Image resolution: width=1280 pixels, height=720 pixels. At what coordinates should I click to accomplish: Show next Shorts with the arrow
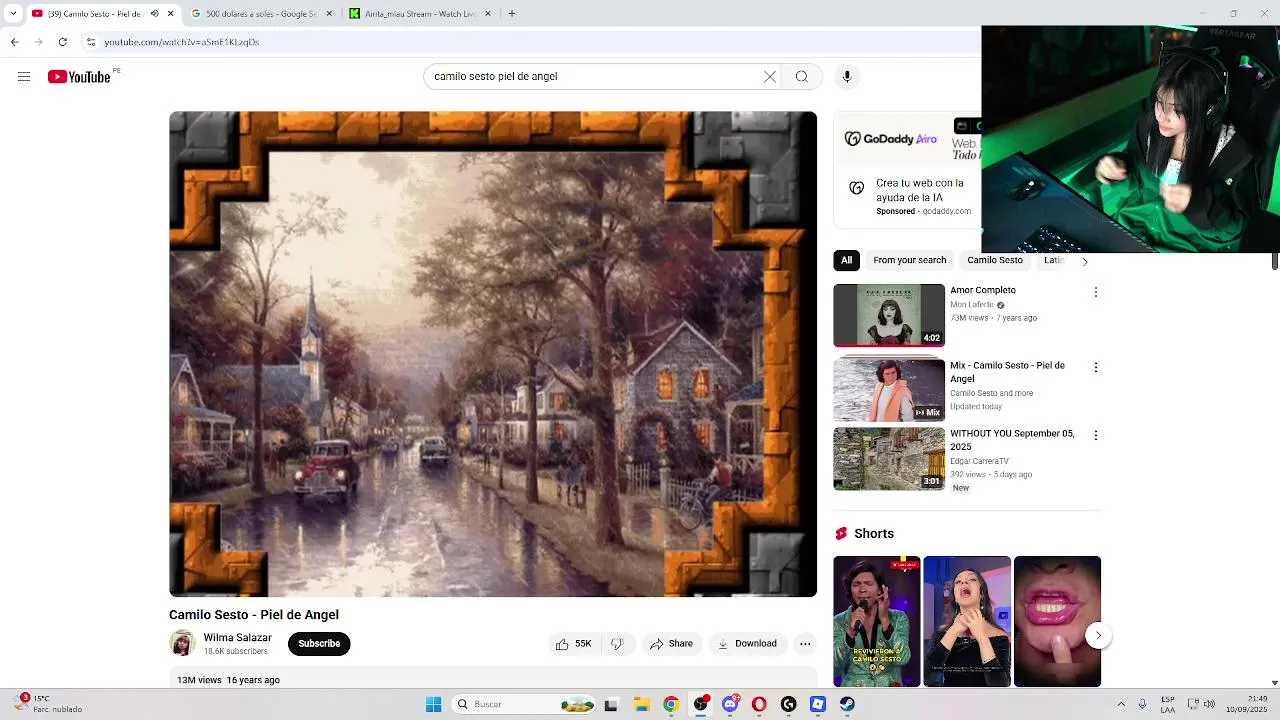click(1098, 635)
